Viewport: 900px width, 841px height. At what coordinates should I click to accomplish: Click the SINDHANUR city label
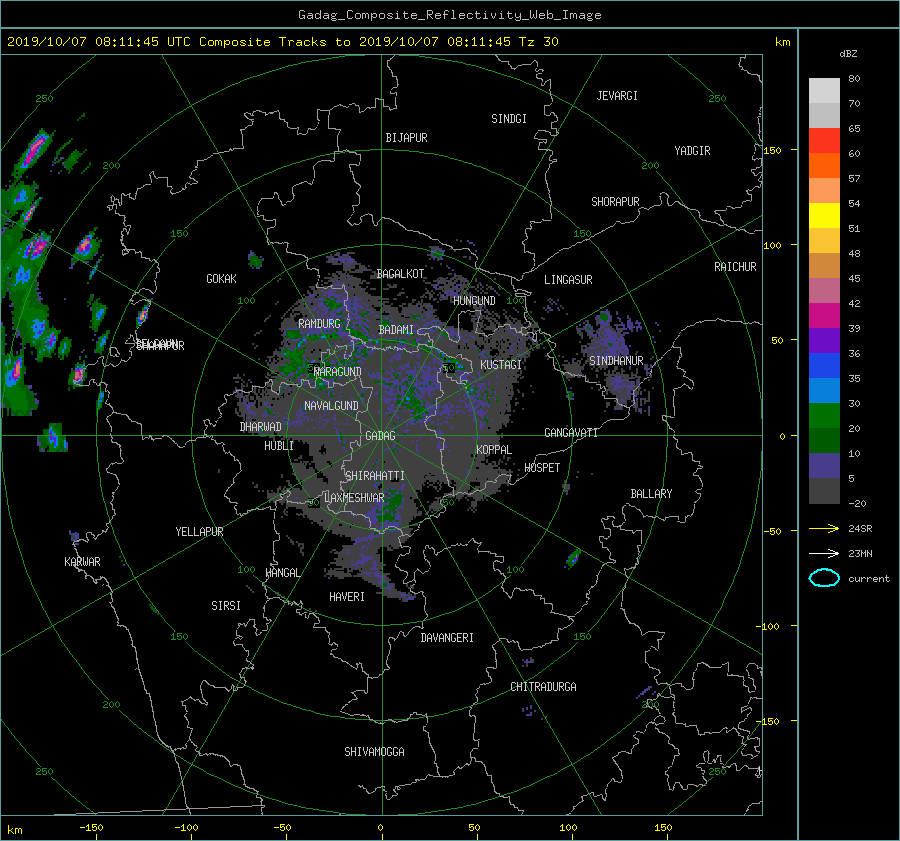point(616,361)
